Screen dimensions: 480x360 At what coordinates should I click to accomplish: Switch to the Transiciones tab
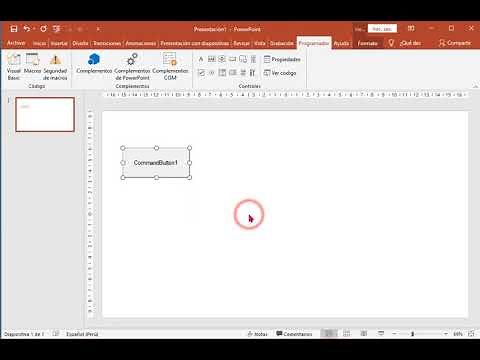107,43
